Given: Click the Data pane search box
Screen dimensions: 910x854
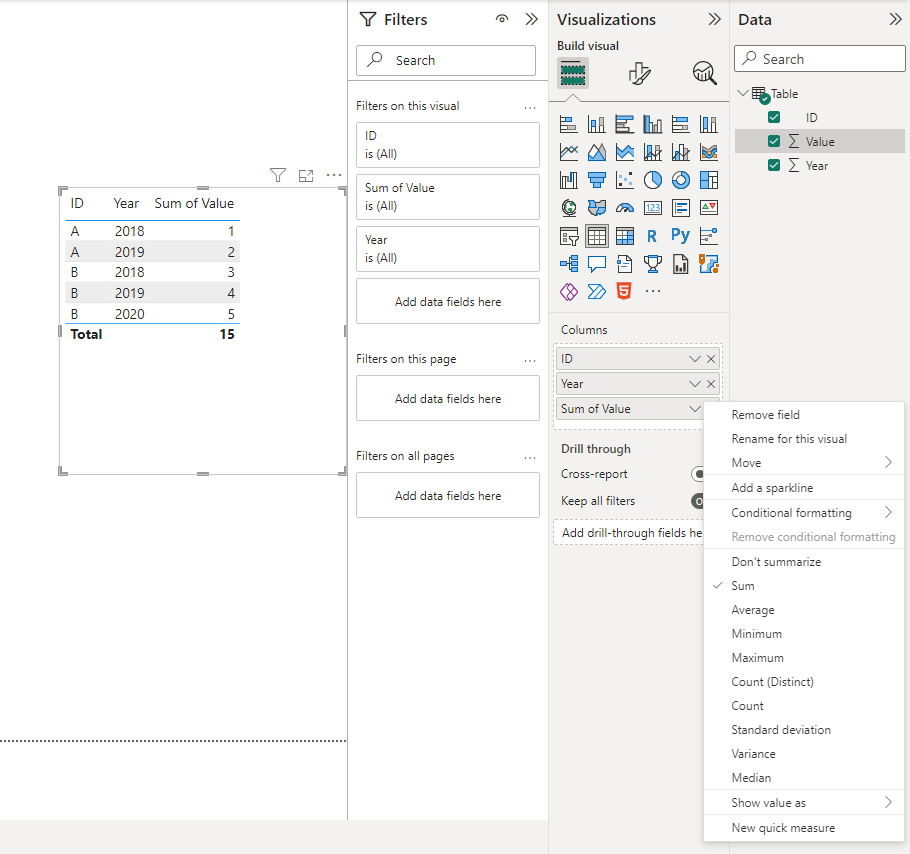Looking at the screenshot, I should 819,59.
